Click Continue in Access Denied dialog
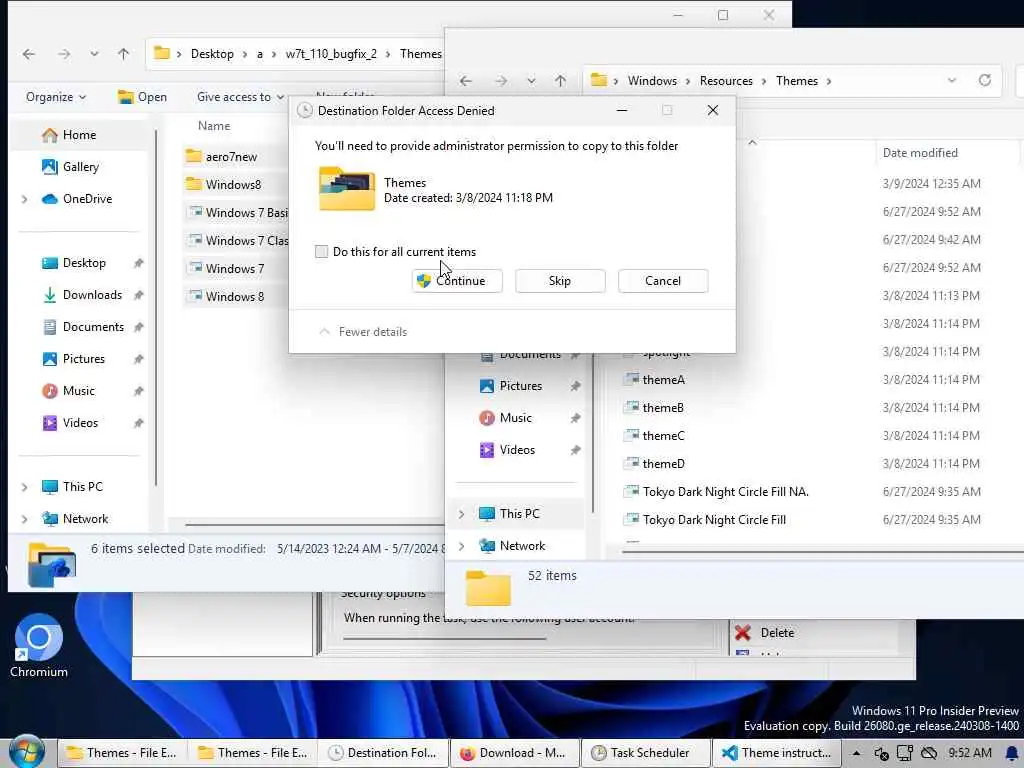 click(x=457, y=281)
